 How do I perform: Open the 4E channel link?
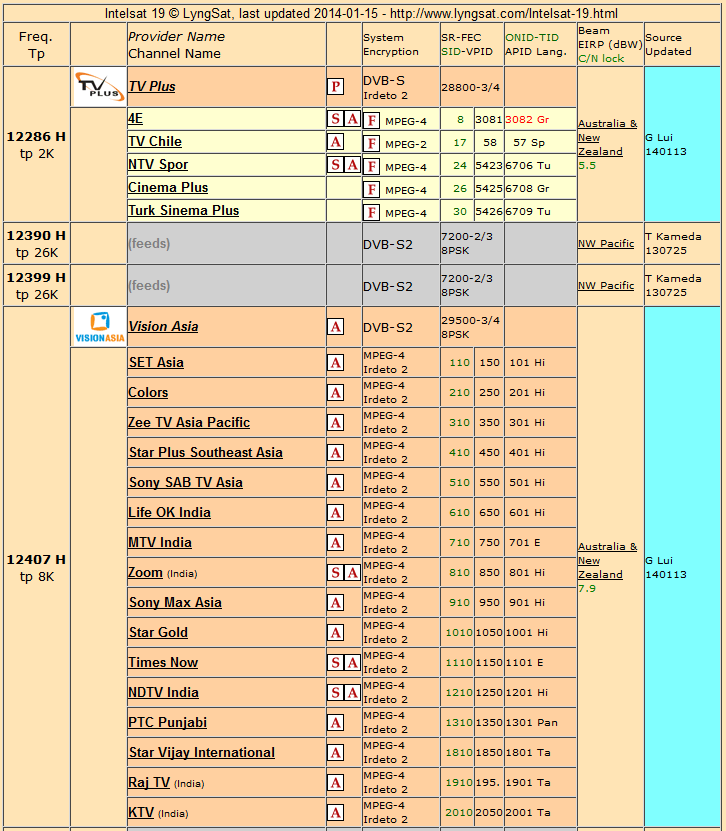tap(135, 118)
